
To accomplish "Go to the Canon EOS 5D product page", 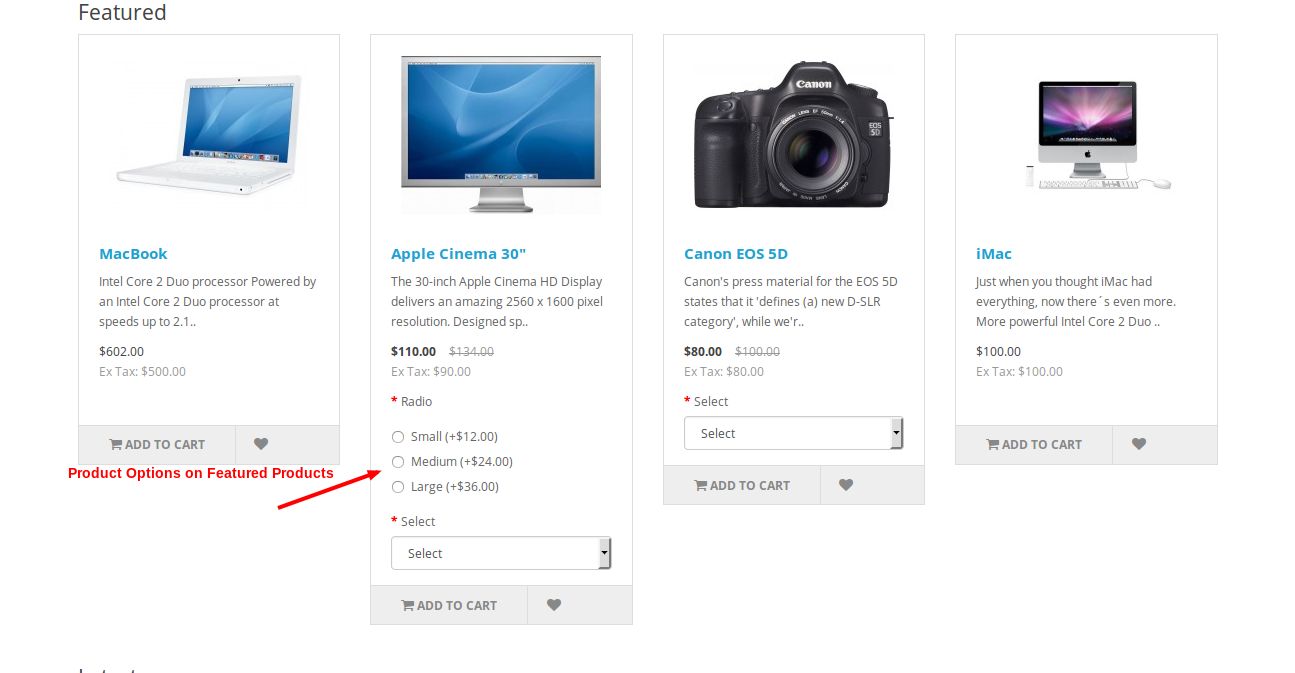I will 736,254.
